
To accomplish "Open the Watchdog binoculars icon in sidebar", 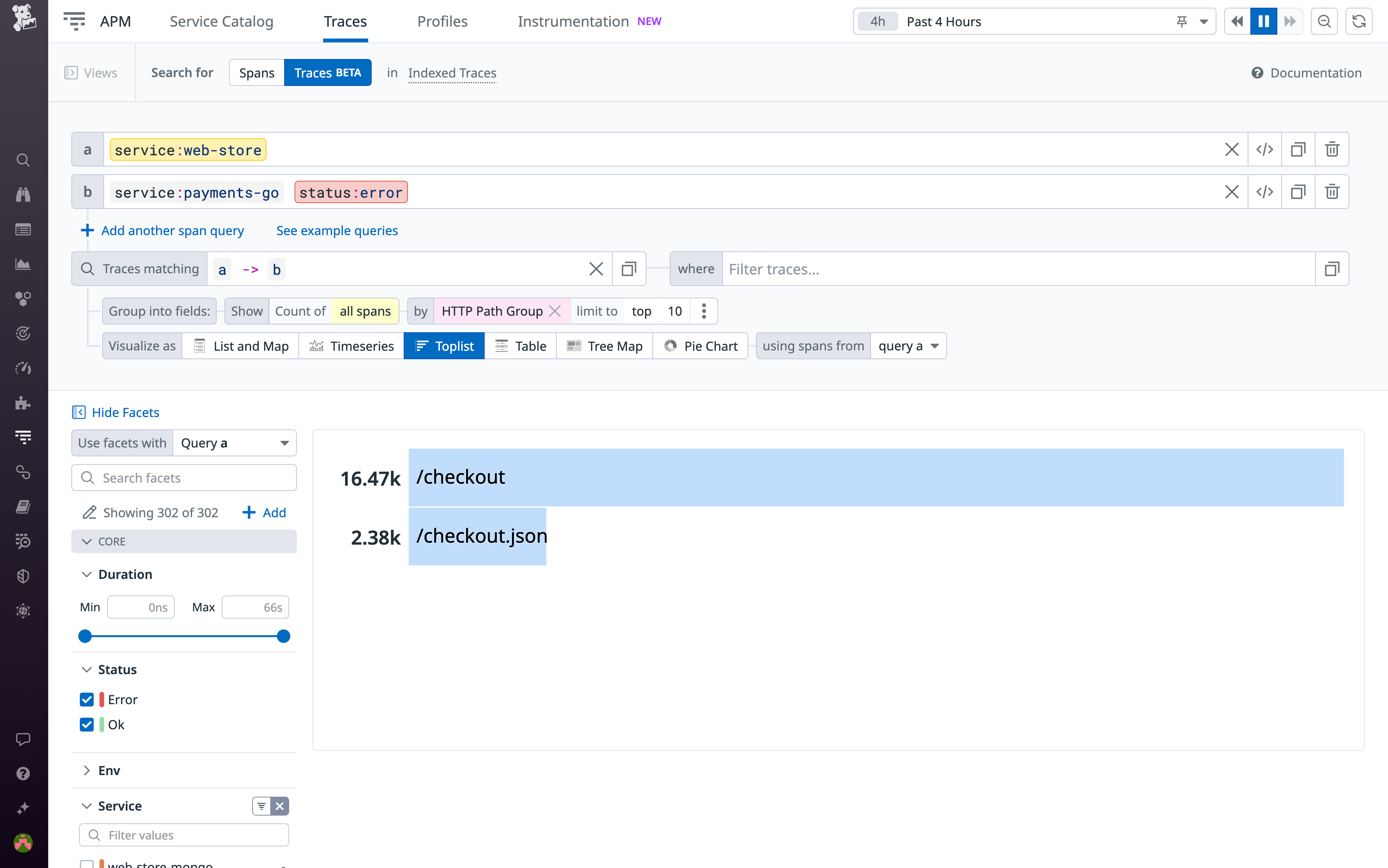I will 23,194.
